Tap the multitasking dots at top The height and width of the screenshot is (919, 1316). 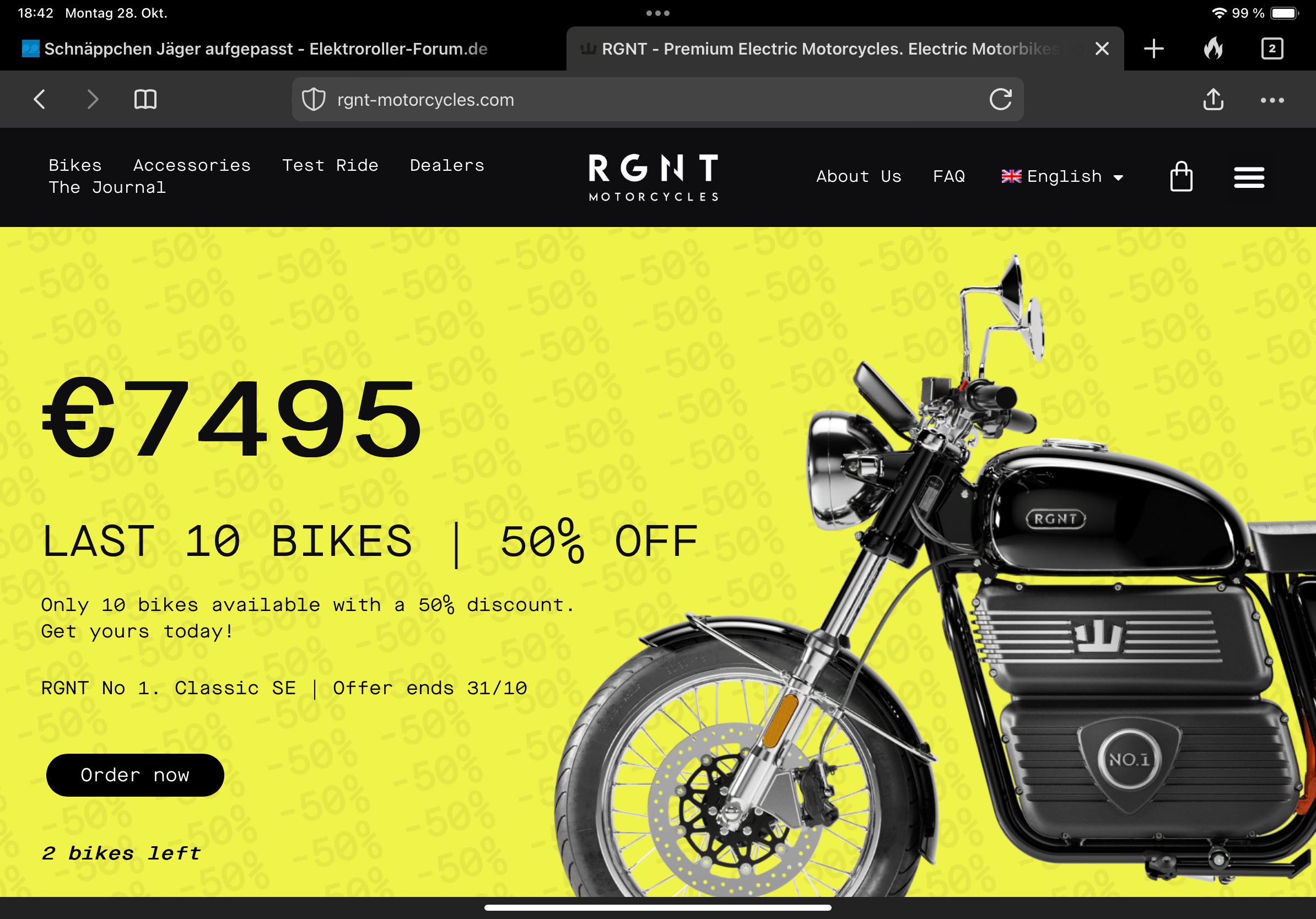(657, 13)
